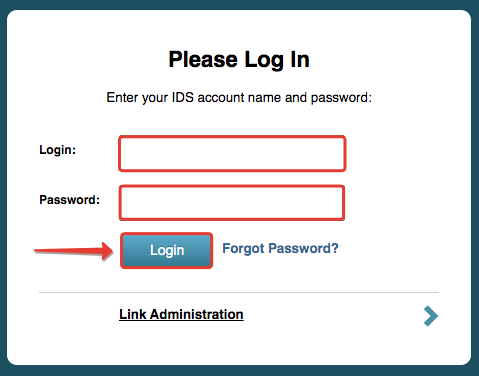Screen dimensions: 479x376
Task: Click the word "Forgot" in the password link
Action: (243, 248)
